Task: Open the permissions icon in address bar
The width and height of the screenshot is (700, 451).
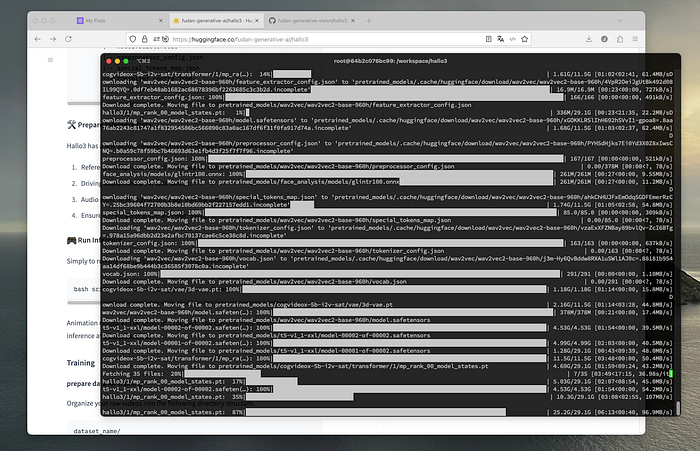Action: pyautogui.click(x=157, y=39)
